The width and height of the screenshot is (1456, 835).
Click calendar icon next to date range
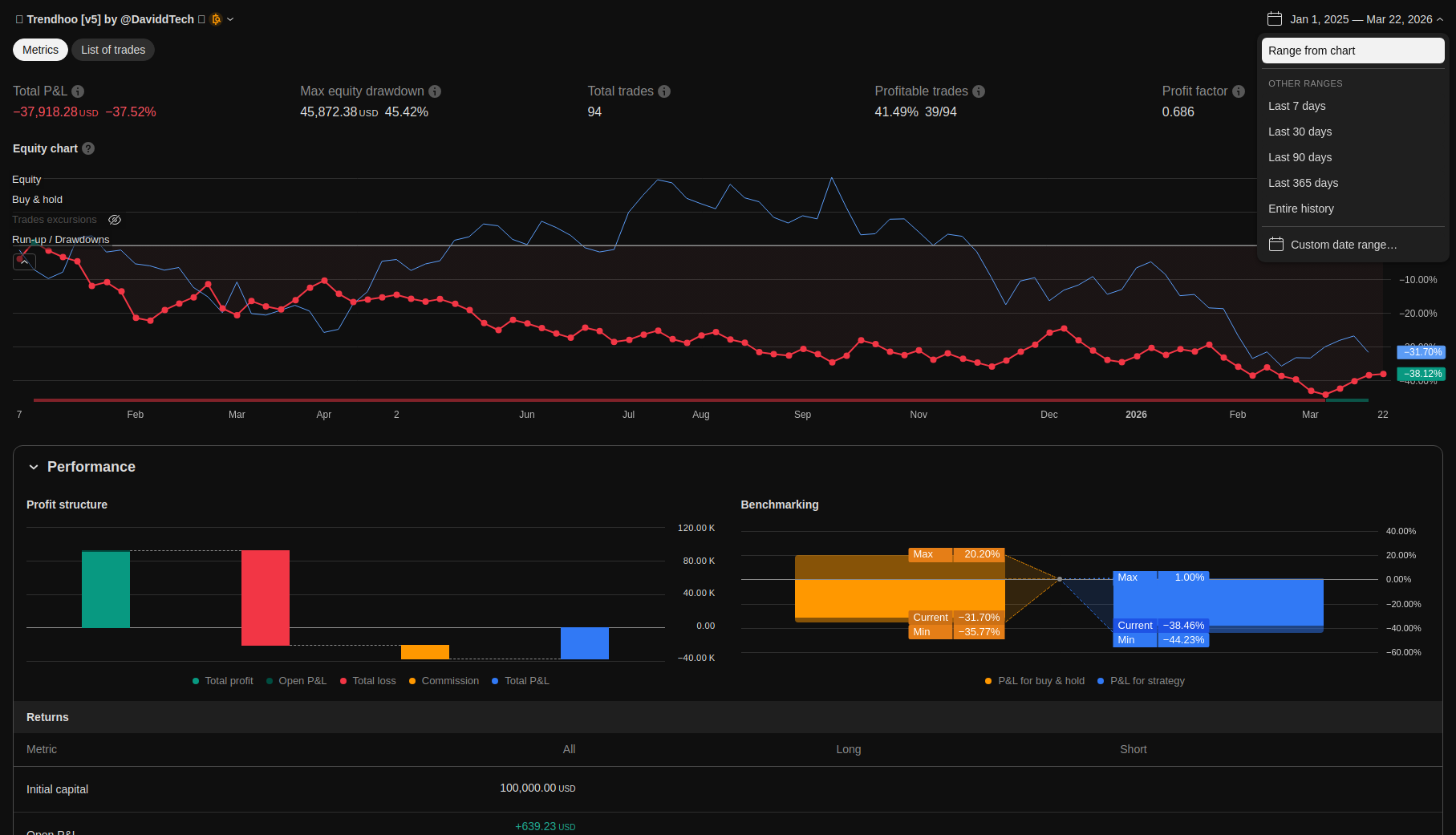click(1275, 18)
